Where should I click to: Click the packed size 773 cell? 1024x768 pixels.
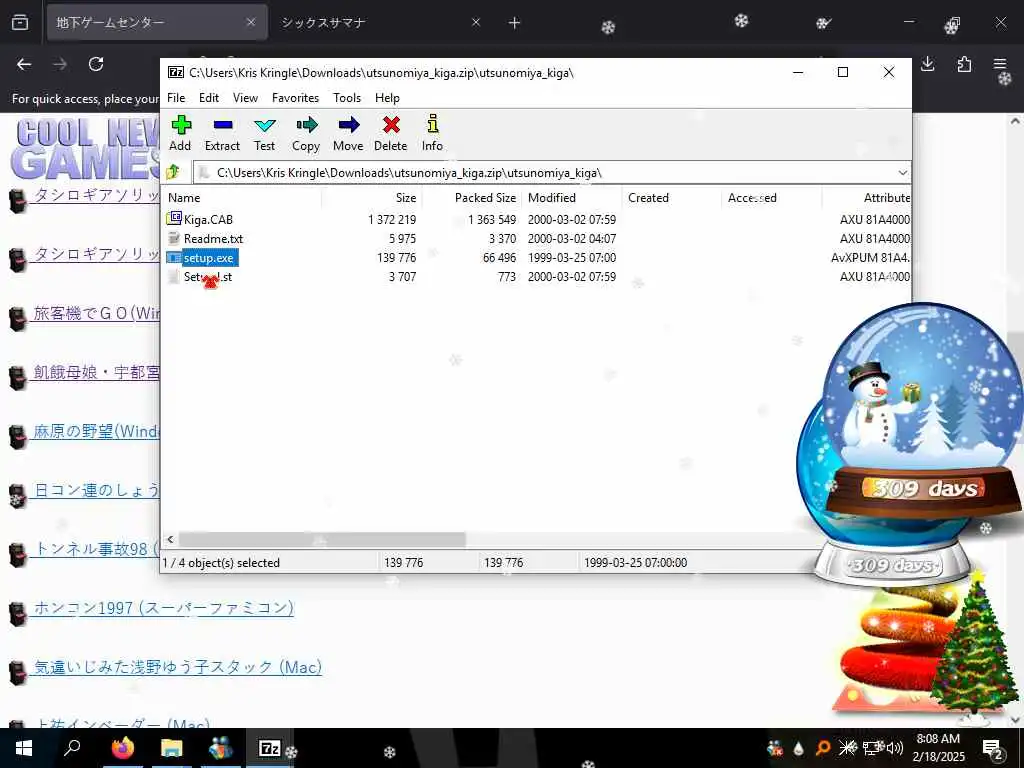coord(507,277)
